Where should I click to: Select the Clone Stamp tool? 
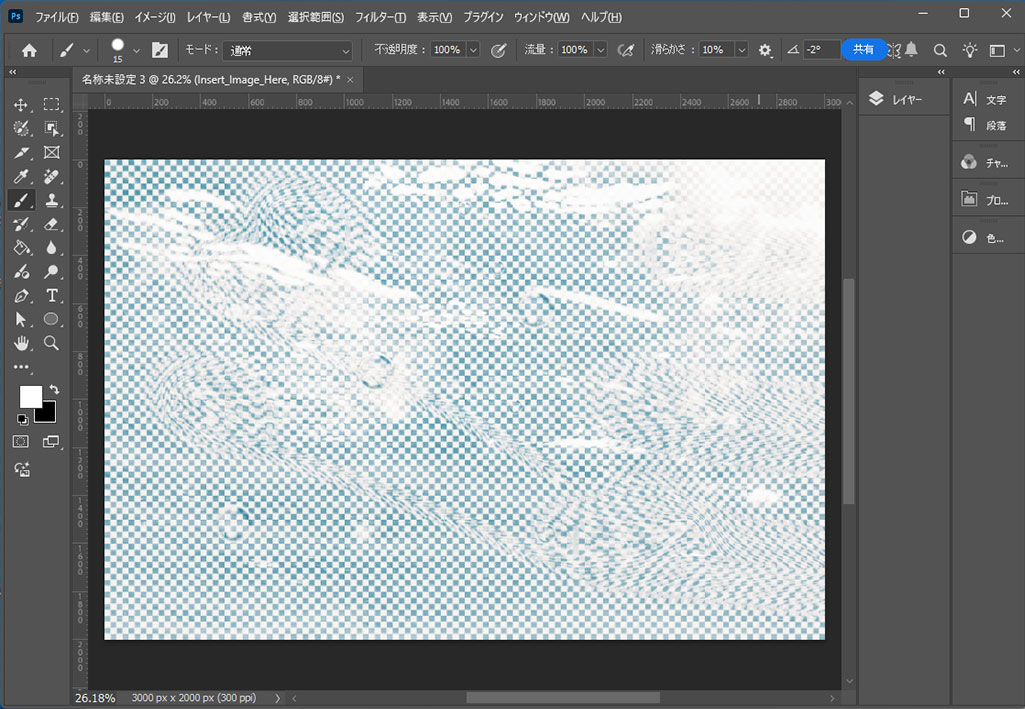click(x=52, y=200)
